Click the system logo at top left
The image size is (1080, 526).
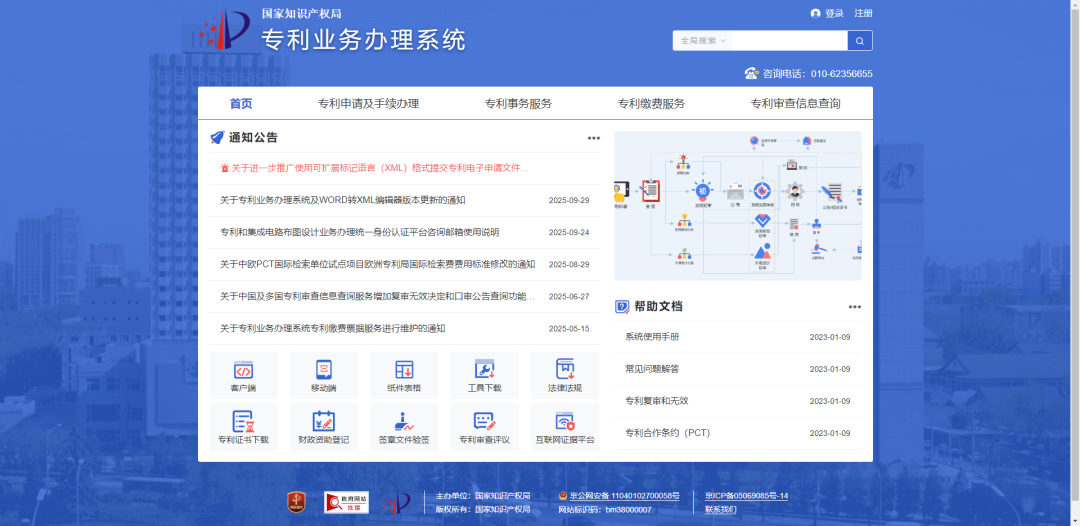225,30
